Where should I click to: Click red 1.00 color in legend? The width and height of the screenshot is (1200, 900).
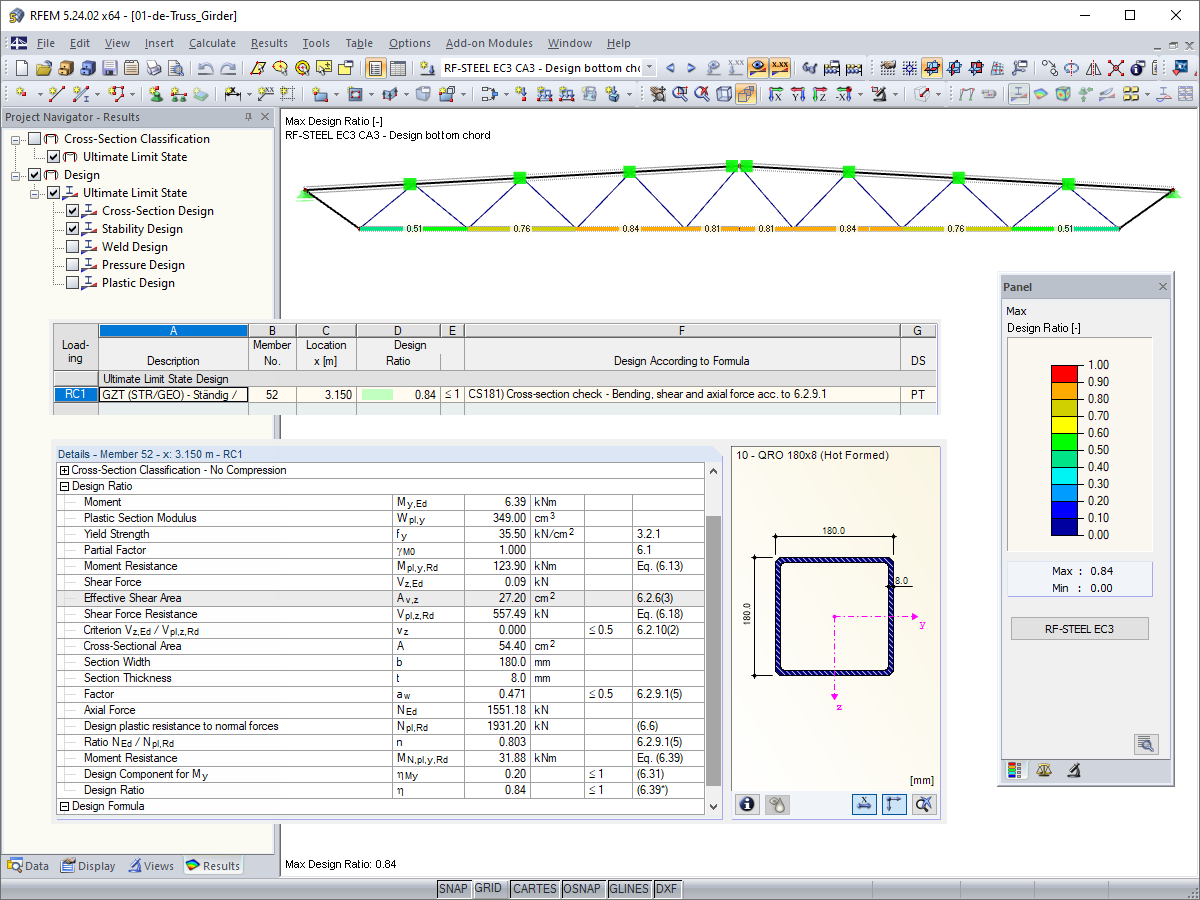tap(1065, 374)
